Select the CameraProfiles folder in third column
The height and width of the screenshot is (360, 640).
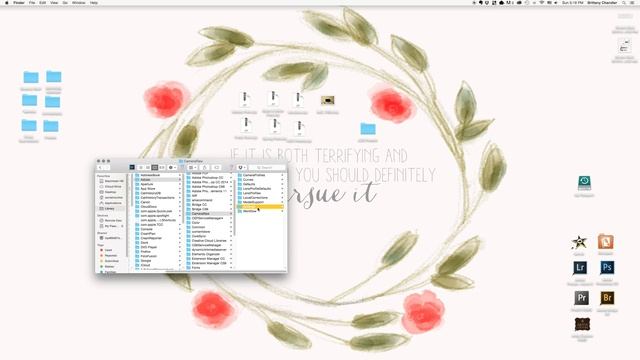tap(260, 175)
